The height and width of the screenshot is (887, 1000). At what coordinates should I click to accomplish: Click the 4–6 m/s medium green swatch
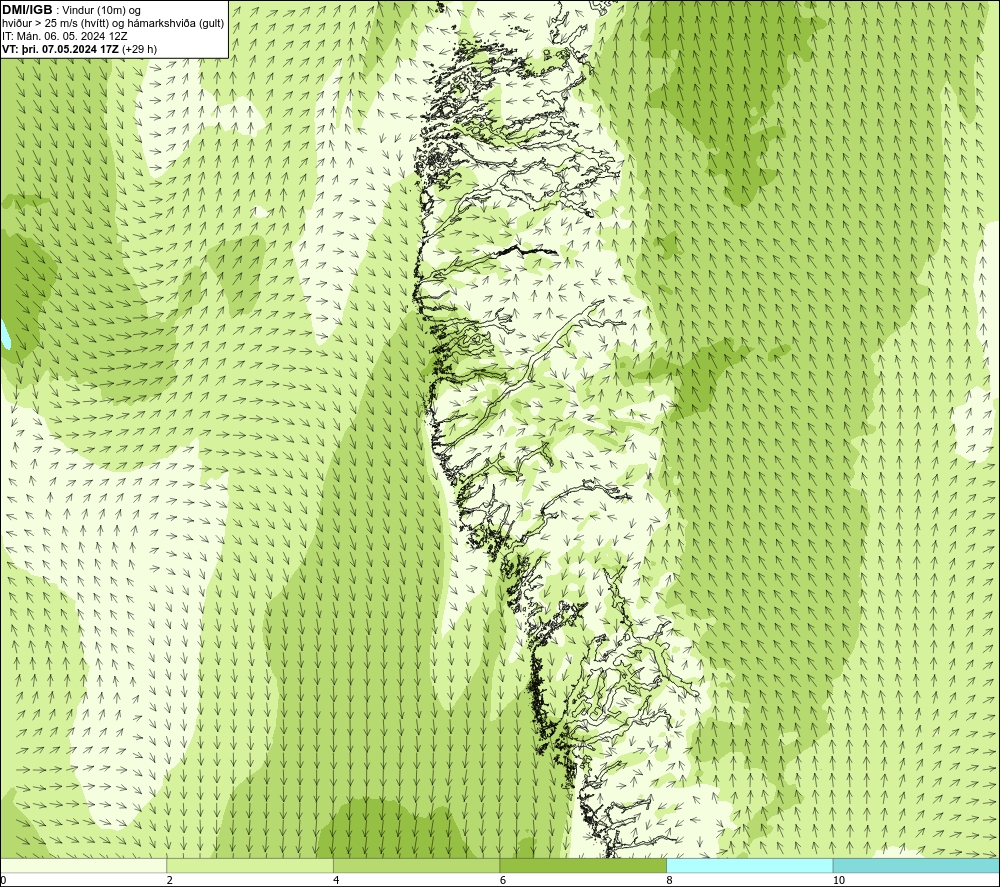pos(416,865)
